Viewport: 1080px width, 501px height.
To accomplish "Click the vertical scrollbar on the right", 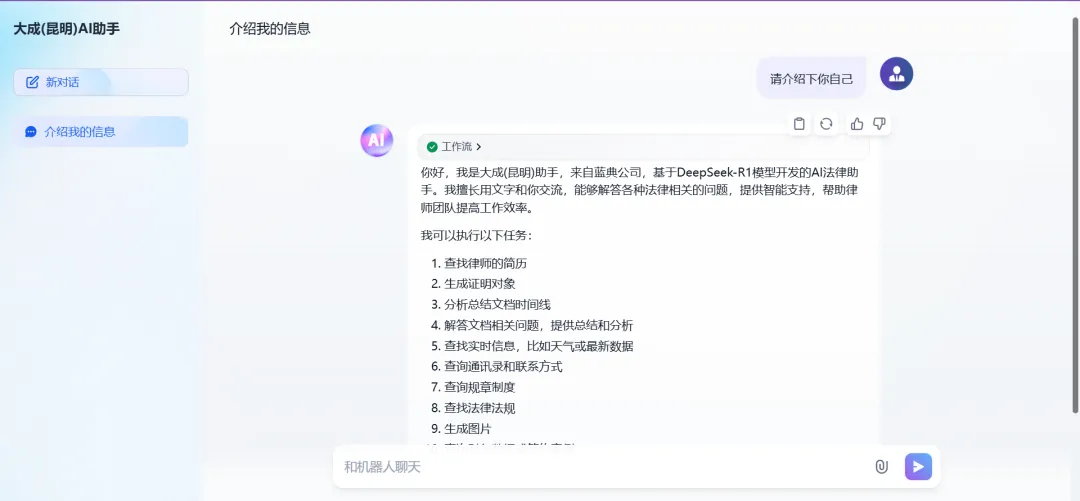I will point(1076,214).
